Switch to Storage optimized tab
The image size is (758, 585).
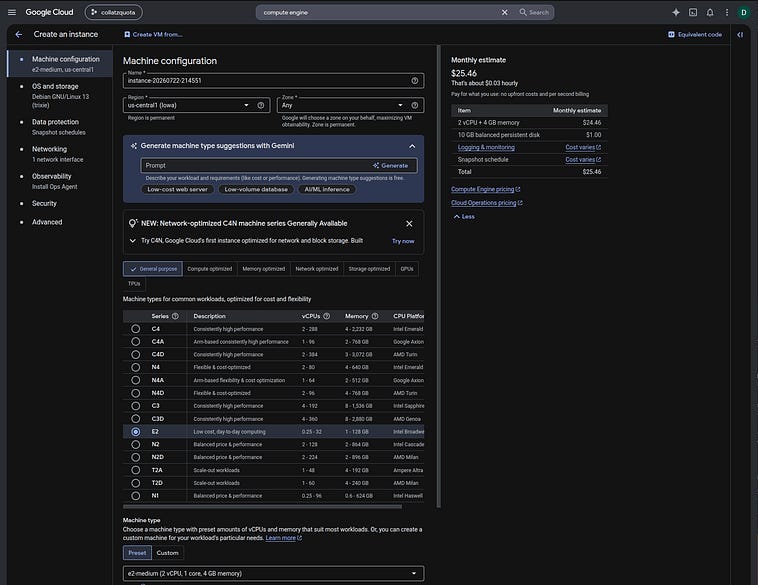point(369,269)
